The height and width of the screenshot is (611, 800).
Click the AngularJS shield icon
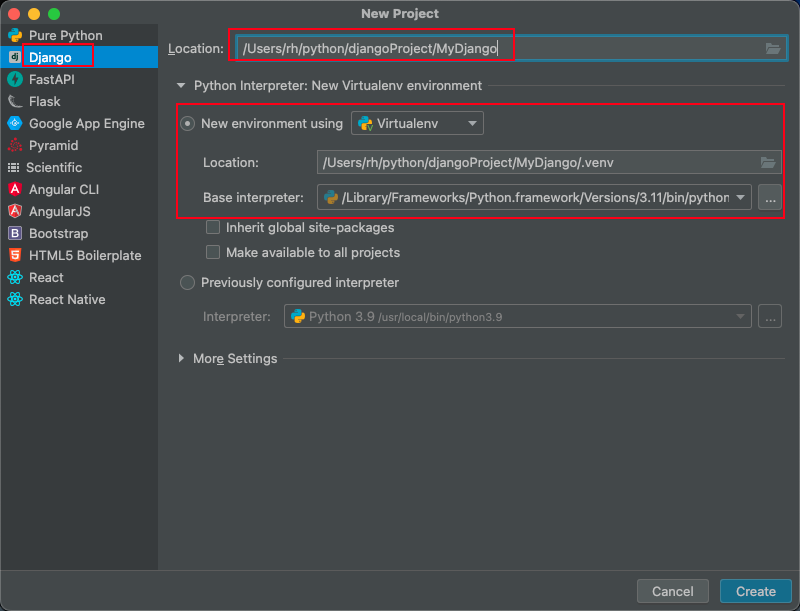[15, 211]
